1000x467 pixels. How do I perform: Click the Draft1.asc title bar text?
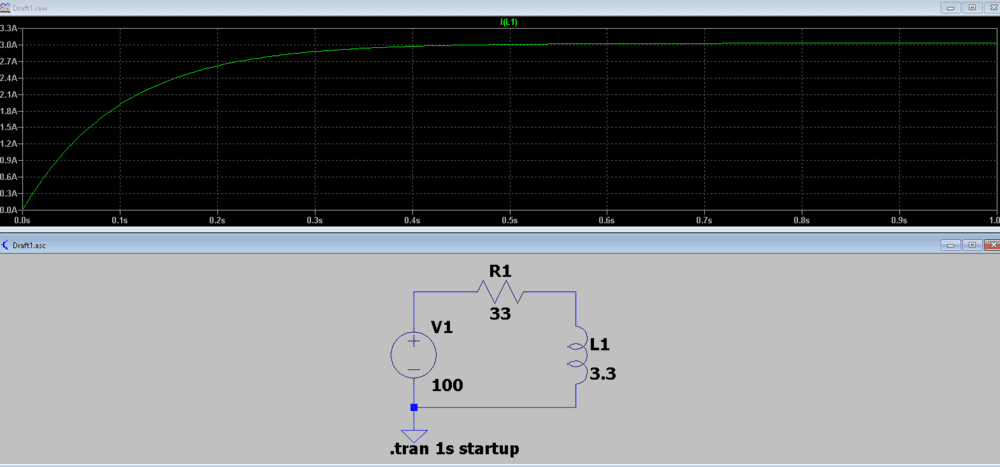point(29,245)
